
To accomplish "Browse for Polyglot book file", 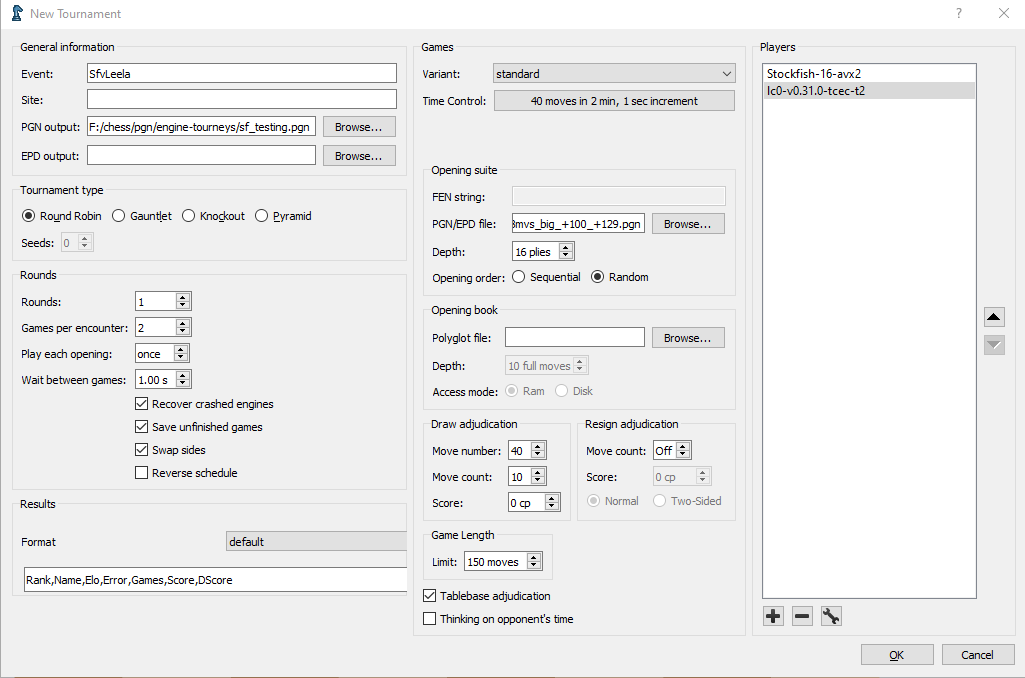I will coord(688,337).
